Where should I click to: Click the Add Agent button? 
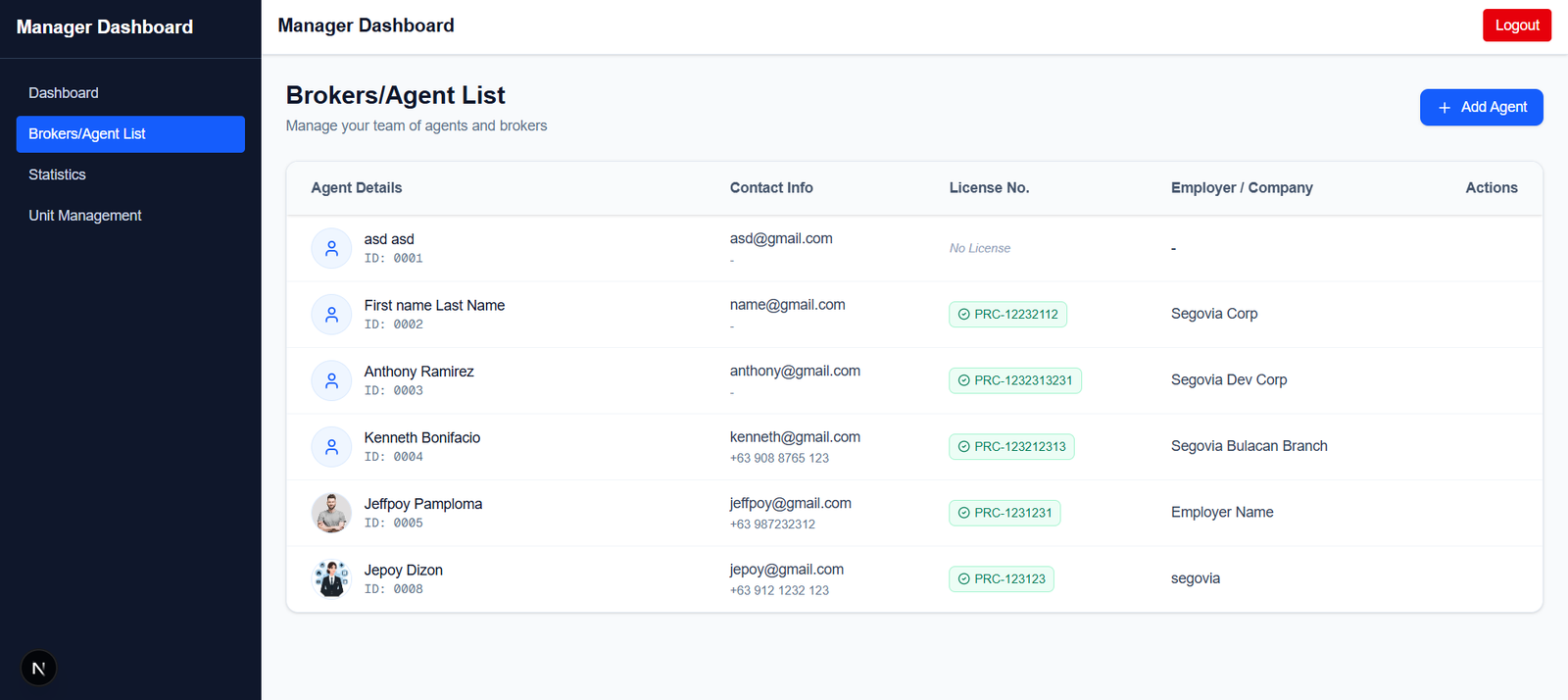click(x=1481, y=107)
